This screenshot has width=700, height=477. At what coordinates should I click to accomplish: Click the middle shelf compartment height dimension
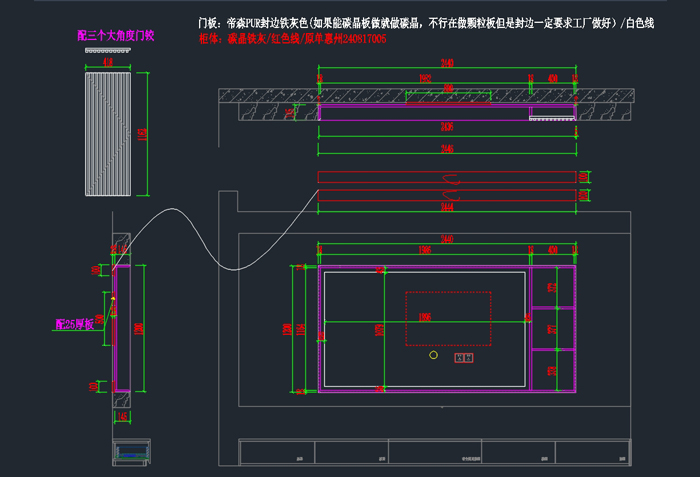[x=552, y=329]
